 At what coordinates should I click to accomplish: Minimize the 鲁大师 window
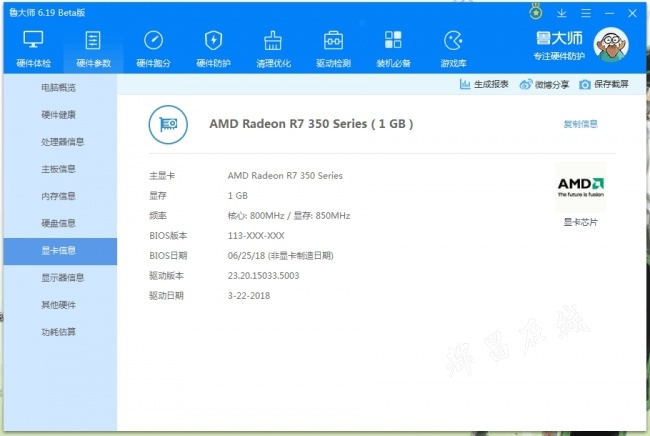(609, 13)
